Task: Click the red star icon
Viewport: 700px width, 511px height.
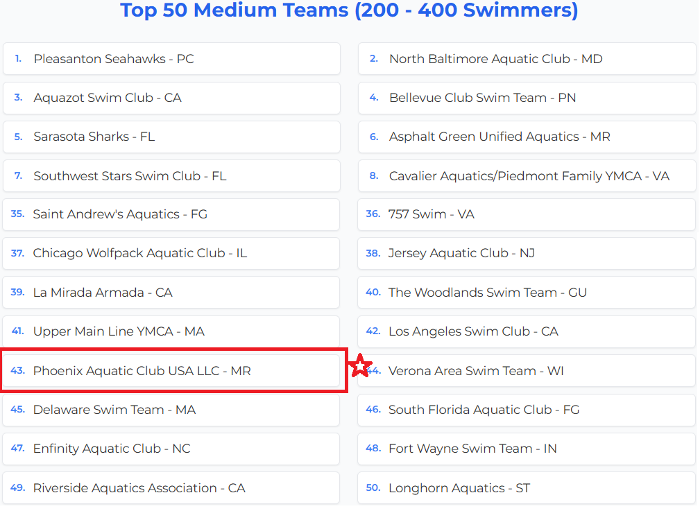Action: pos(360,367)
